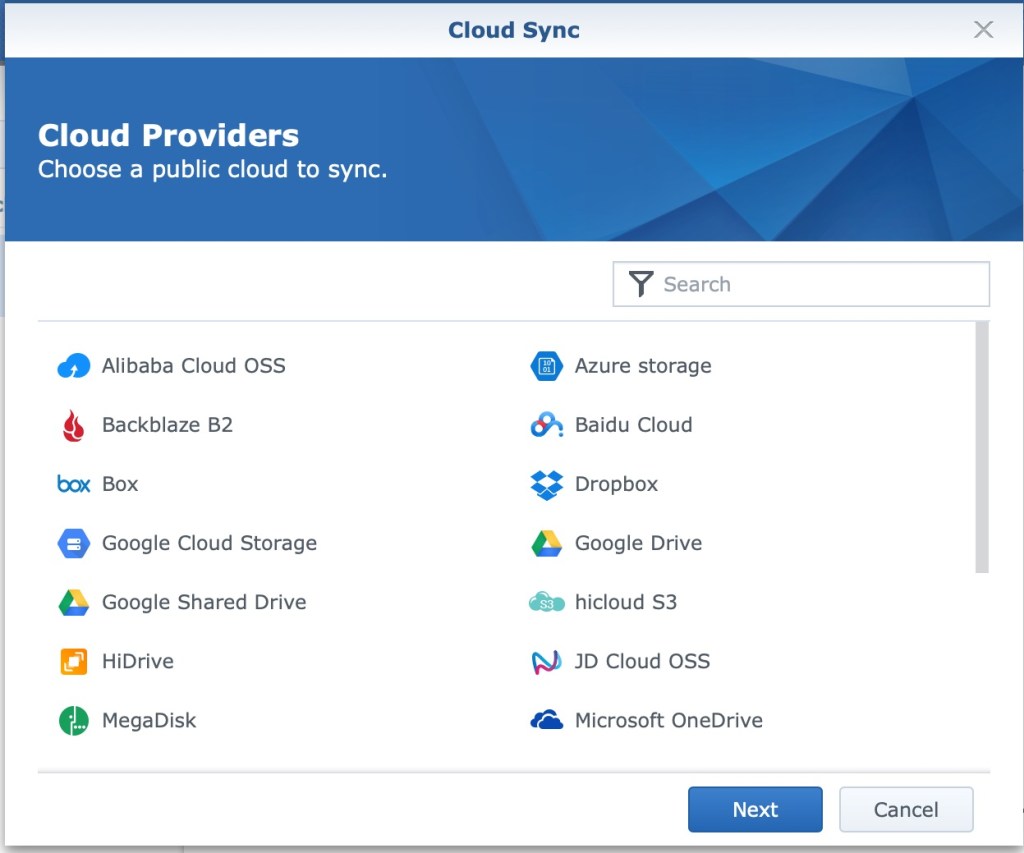The width and height of the screenshot is (1024, 853).
Task: Close the Cloud Sync dialog
Action: pos(984,30)
